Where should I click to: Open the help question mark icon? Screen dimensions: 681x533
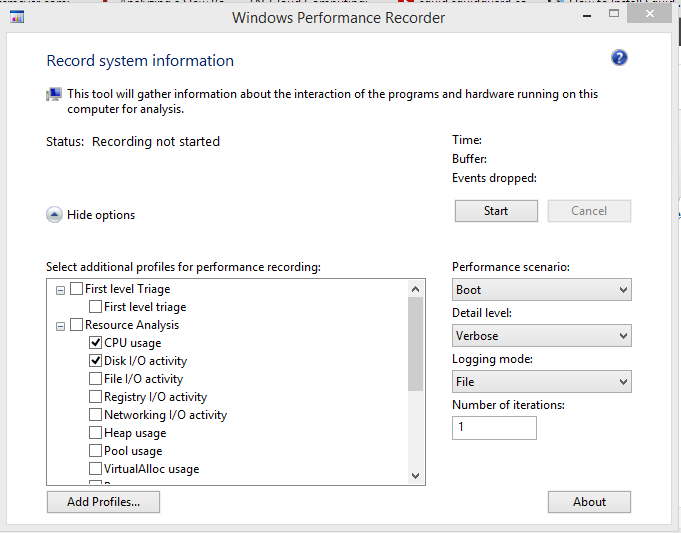619,58
